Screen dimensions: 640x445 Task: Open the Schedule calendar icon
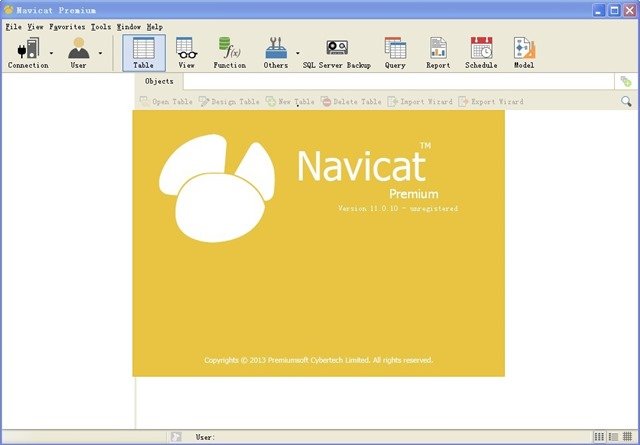coord(481,53)
